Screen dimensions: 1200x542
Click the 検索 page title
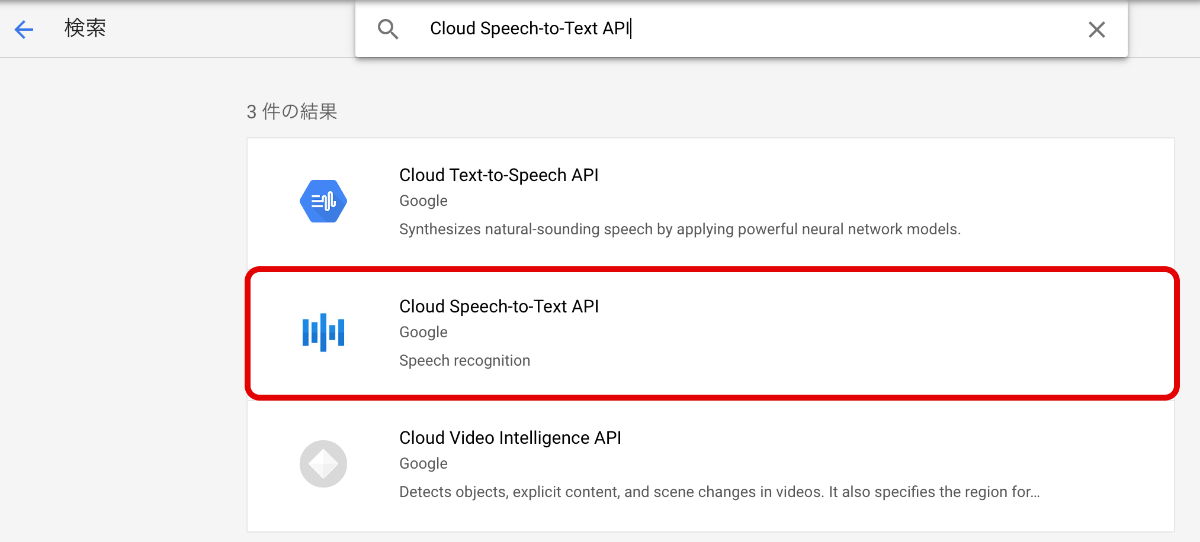tap(85, 28)
